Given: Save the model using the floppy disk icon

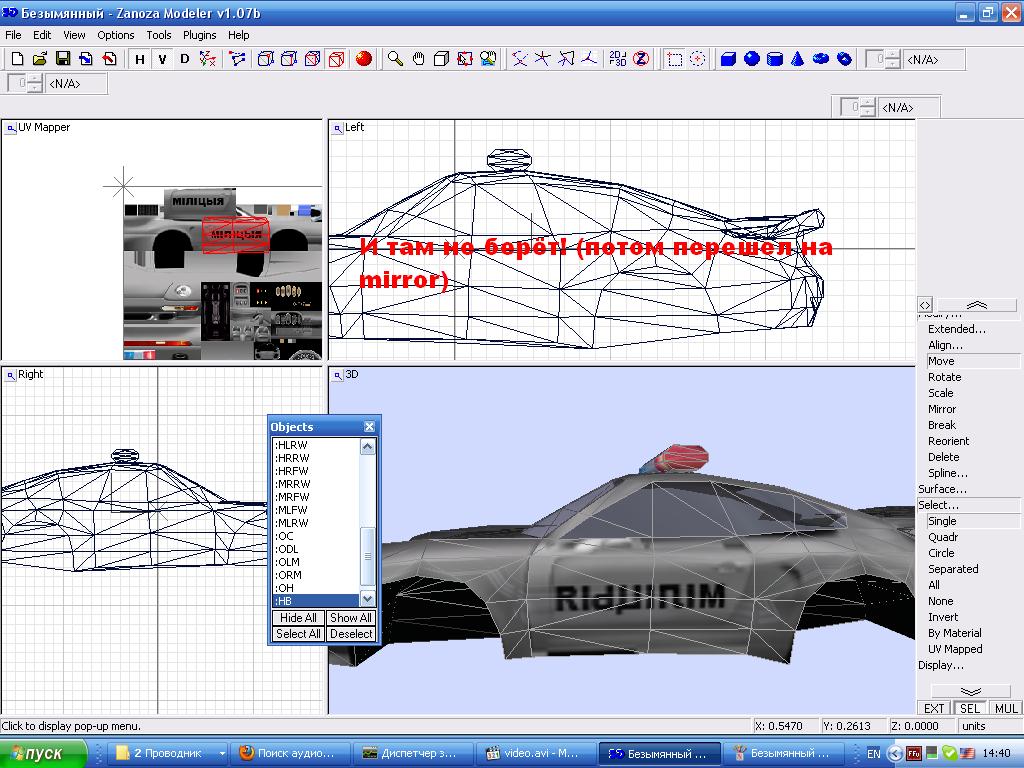Looking at the screenshot, I should click(63, 59).
